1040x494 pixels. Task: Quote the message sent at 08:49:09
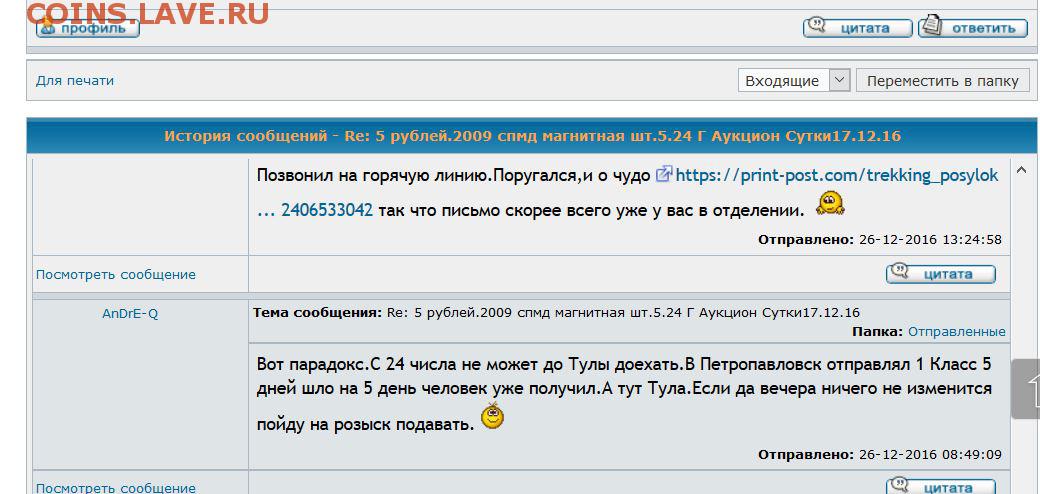[x=941, y=487]
